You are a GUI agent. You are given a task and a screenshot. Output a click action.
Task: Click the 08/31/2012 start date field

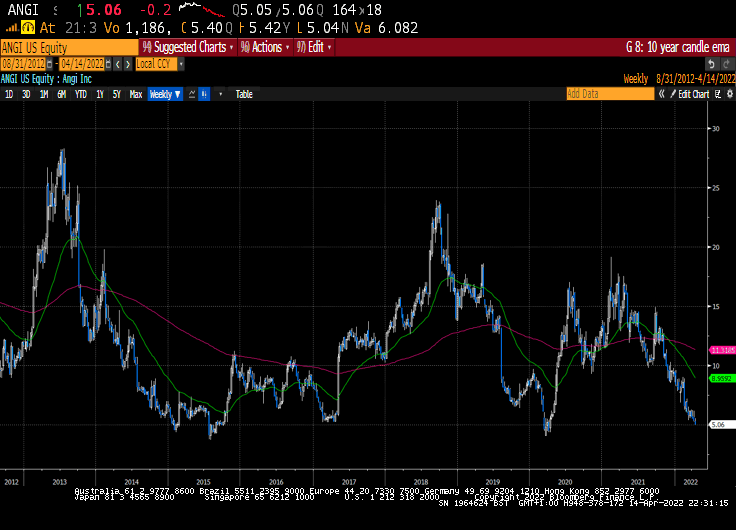coord(23,64)
